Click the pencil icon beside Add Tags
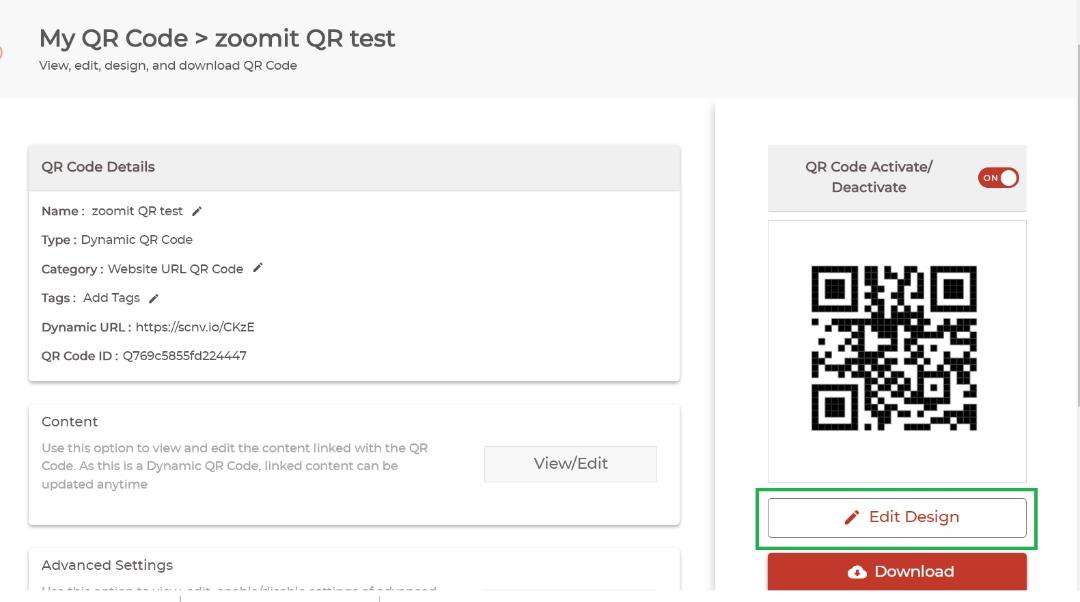 point(154,298)
